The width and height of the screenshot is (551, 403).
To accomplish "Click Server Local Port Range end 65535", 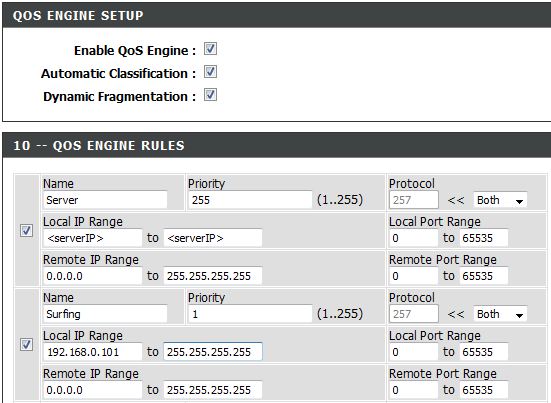I will pos(484,238).
